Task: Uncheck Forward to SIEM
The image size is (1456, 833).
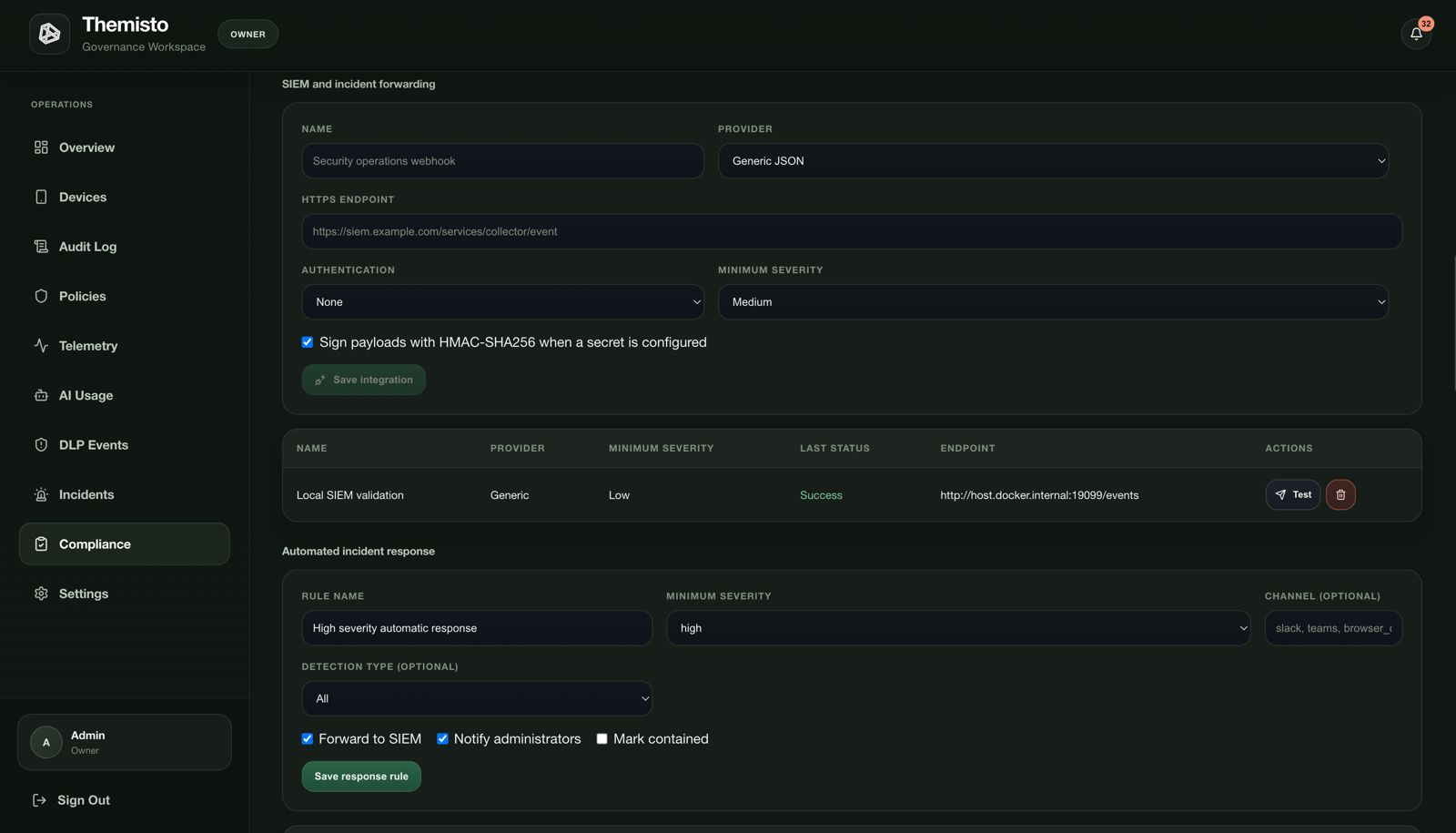Action: click(x=308, y=739)
